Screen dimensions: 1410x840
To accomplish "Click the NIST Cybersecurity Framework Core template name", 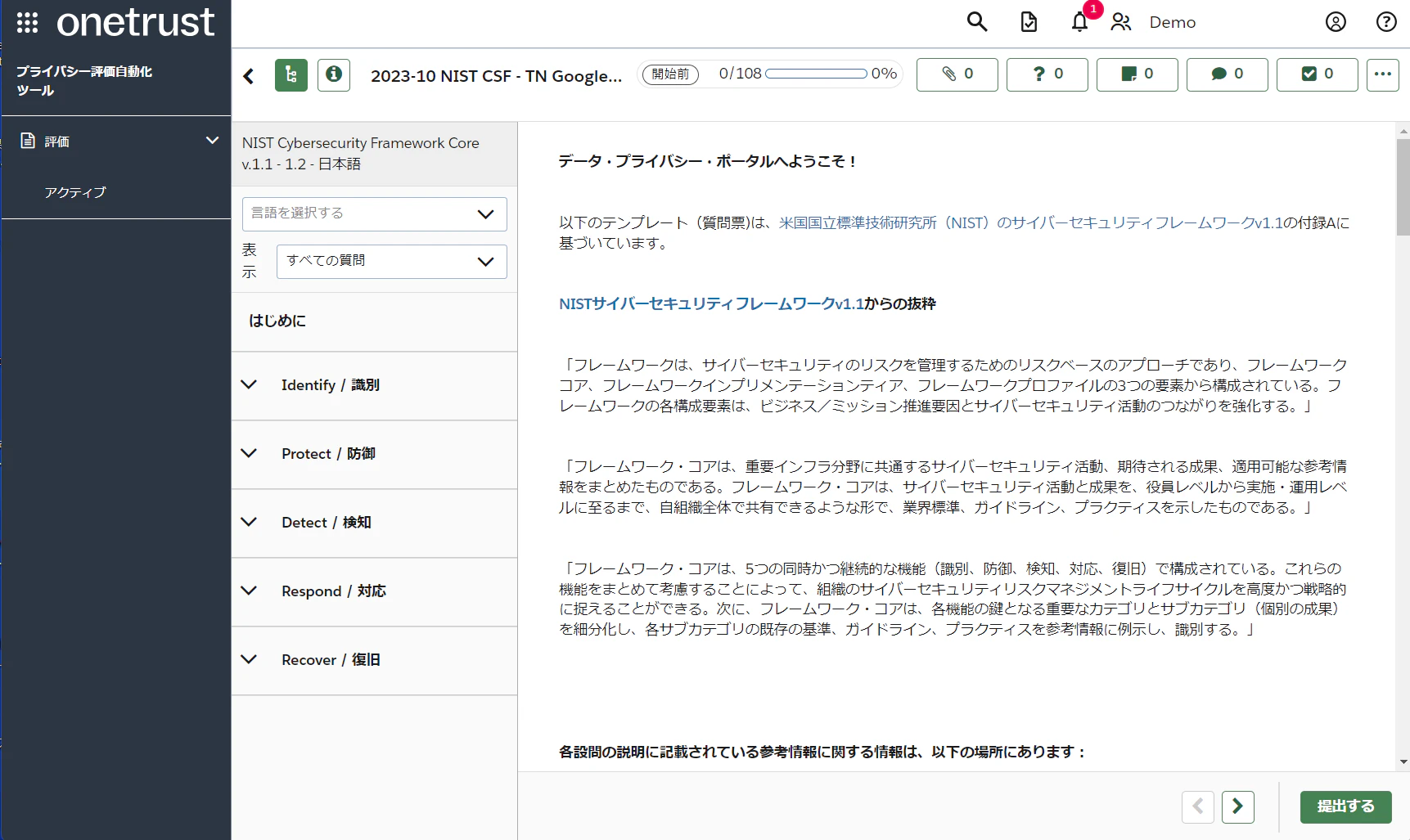I will [x=360, y=154].
